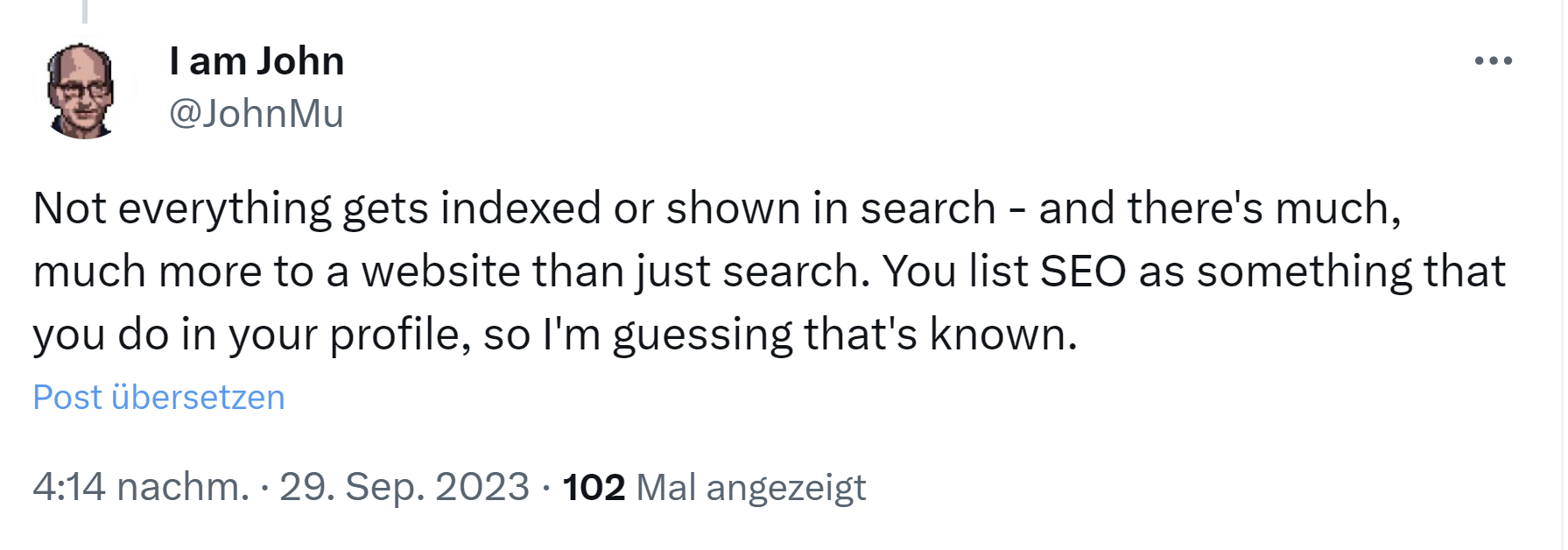Click the thread connector line above the avatar
The image size is (1568, 550).
click(x=85, y=11)
